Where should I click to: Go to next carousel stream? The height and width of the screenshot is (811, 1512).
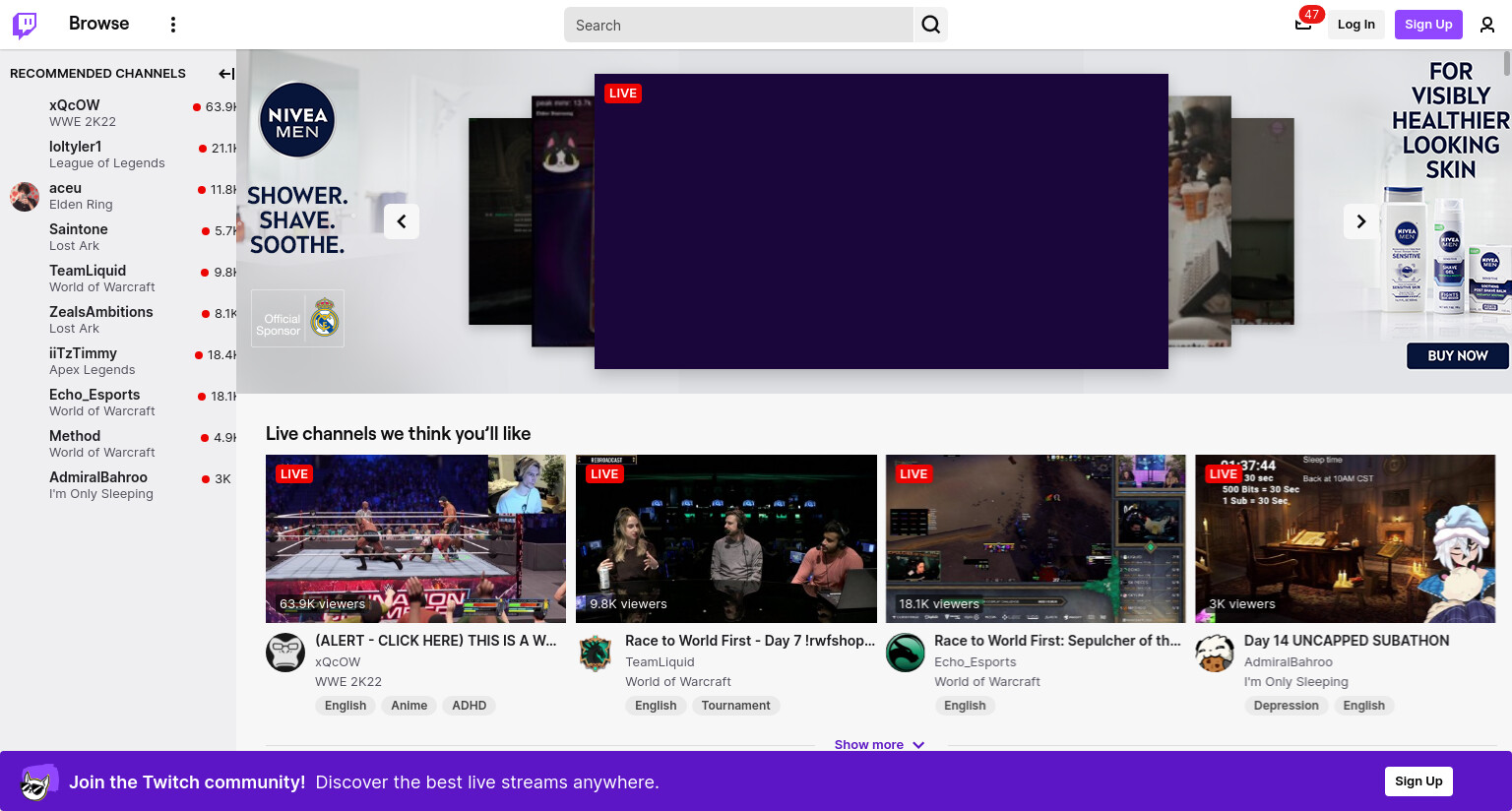click(1361, 221)
